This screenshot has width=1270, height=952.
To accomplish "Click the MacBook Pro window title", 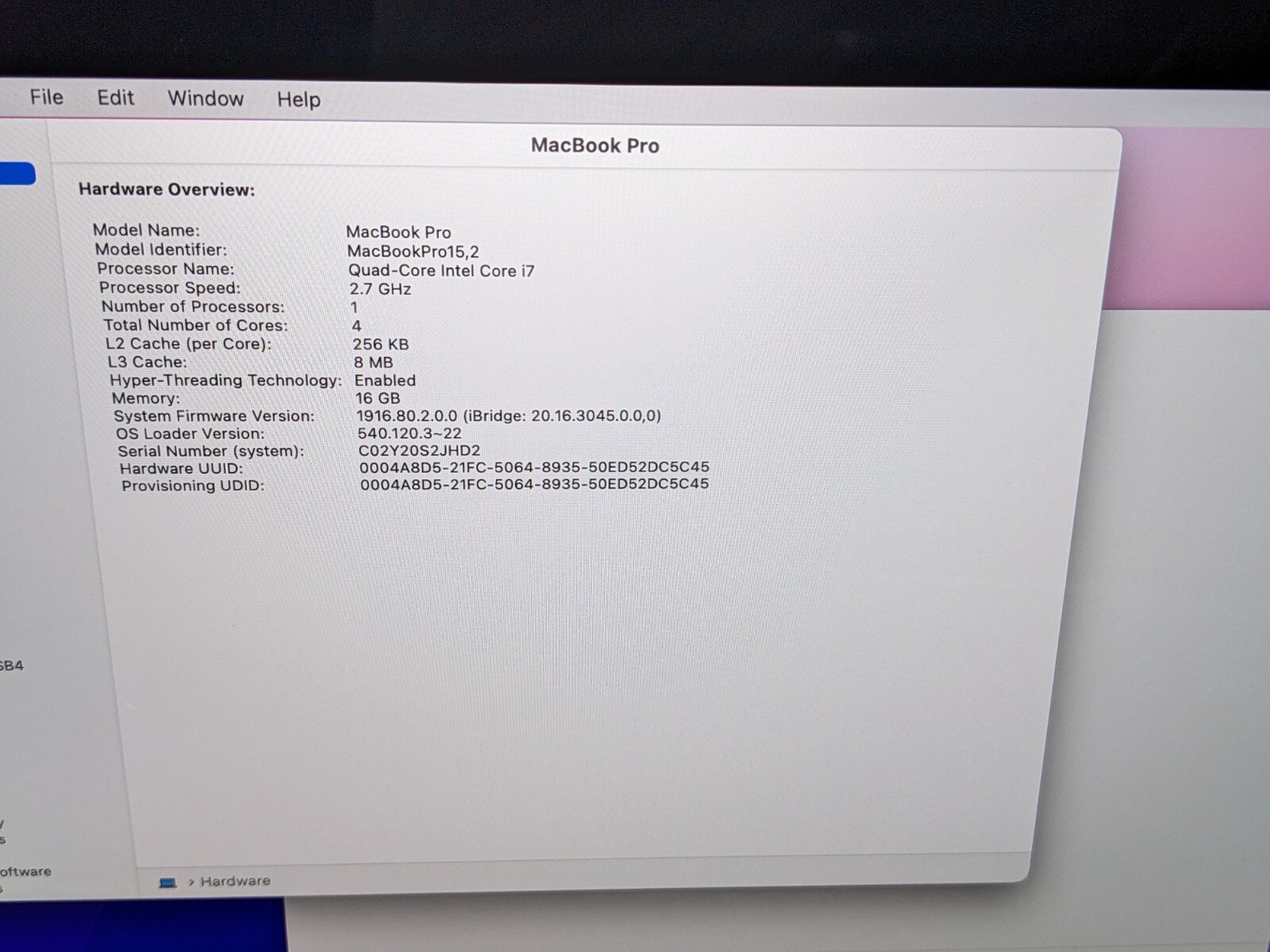I will (595, 145).
